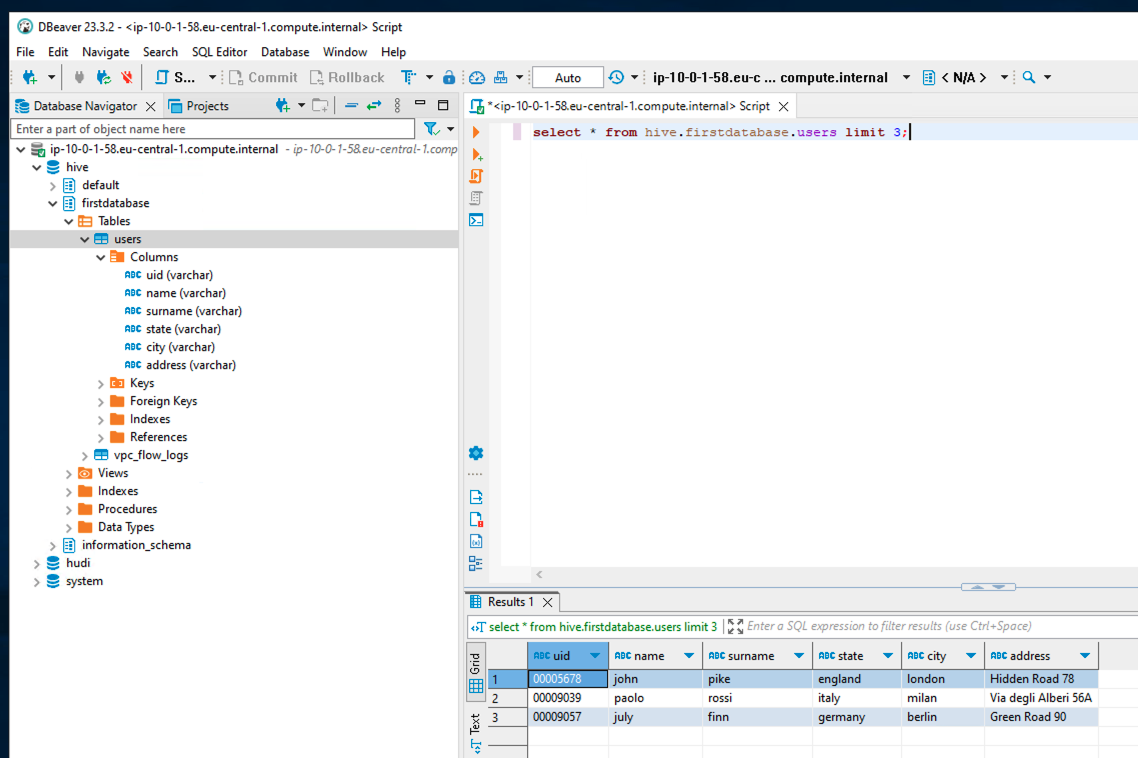1138x758 pixels.
Task: Open the SQL Editor menu
Action: (x=219, y=52)
